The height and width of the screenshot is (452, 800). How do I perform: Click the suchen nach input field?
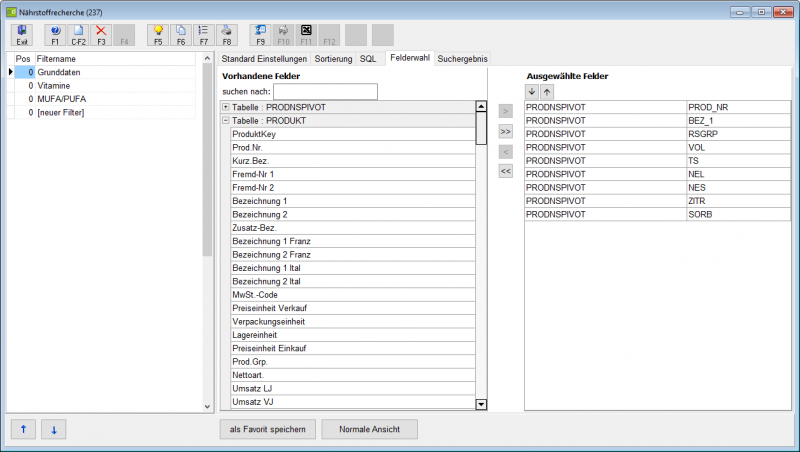point(326,92)
